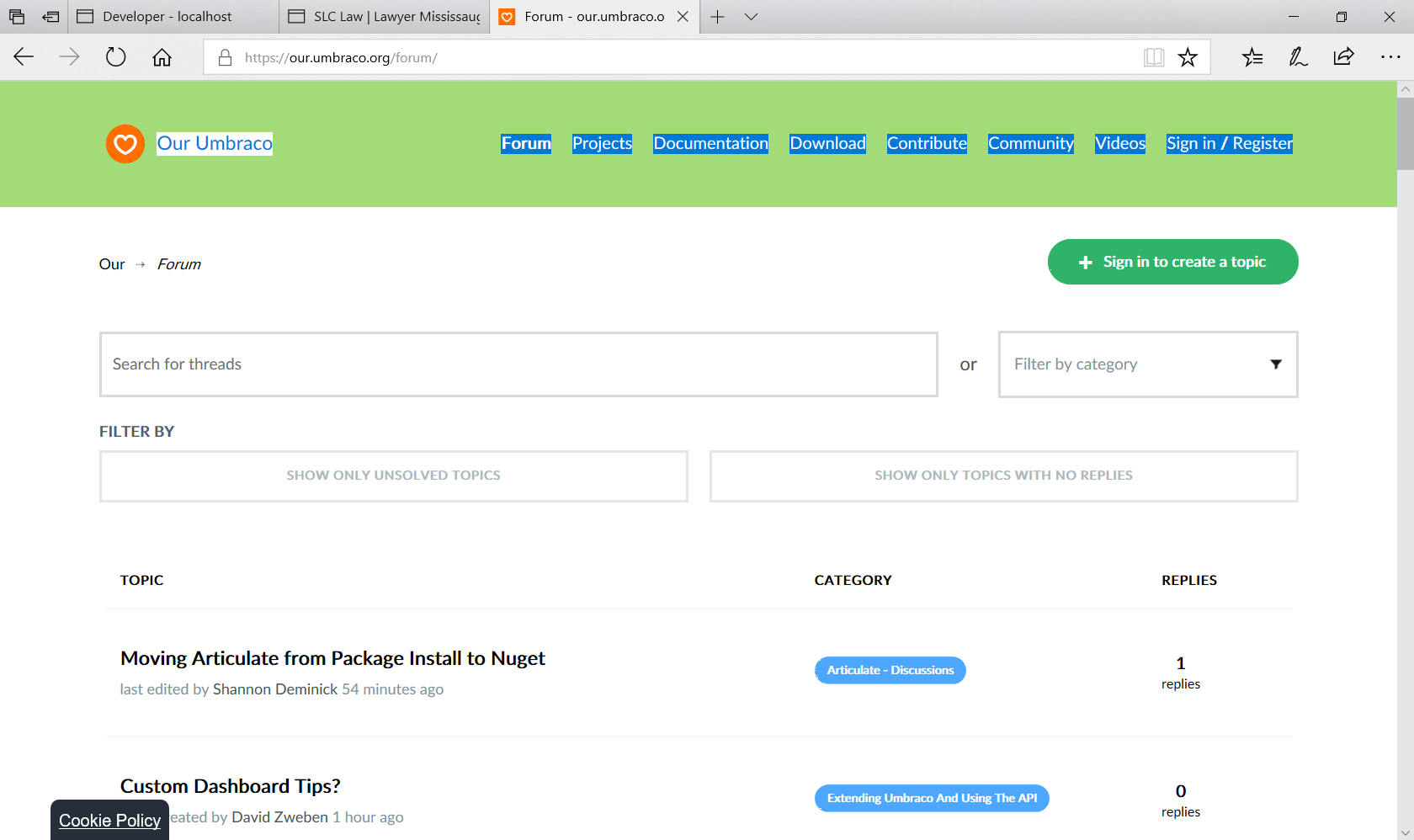The width and height of the screenshot is (1414, 840).
Task: Click Articulate - Discussions category badge
Action: click(x=890, y=671)
